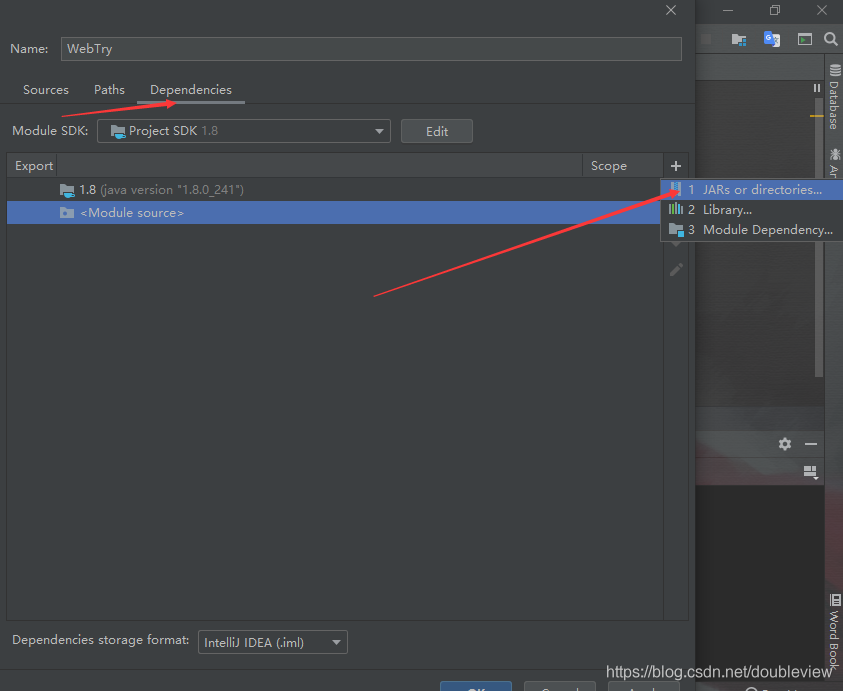
Task: Click the plus icon to add dependency
Action: click(x=676, y=166)
